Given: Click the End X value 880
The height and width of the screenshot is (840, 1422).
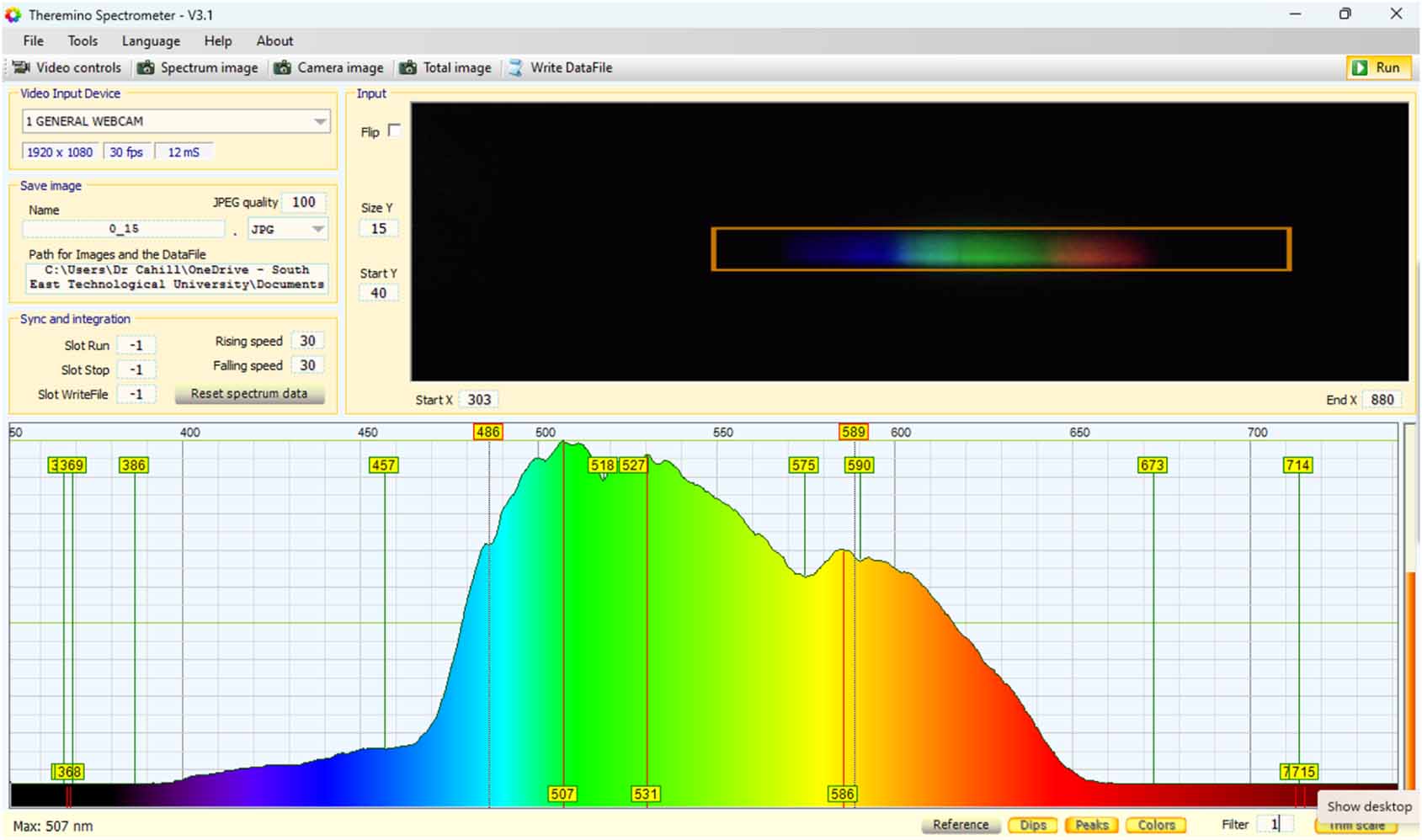Looking at the screenshot, I should click(x=1382, y=400).
